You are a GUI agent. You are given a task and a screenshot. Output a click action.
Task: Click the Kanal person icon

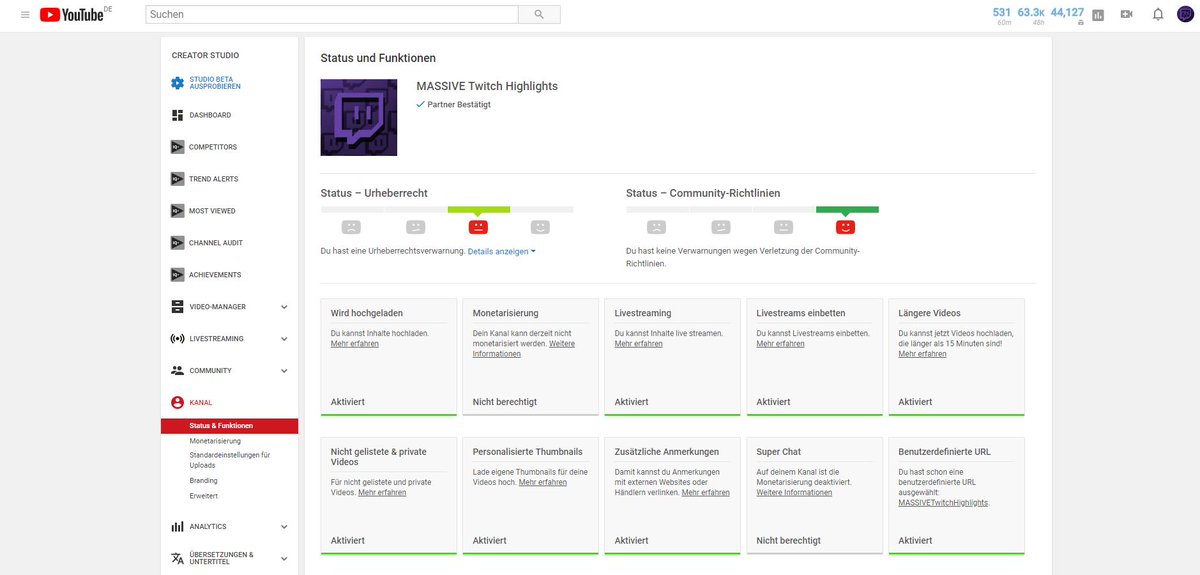point(177,403)
